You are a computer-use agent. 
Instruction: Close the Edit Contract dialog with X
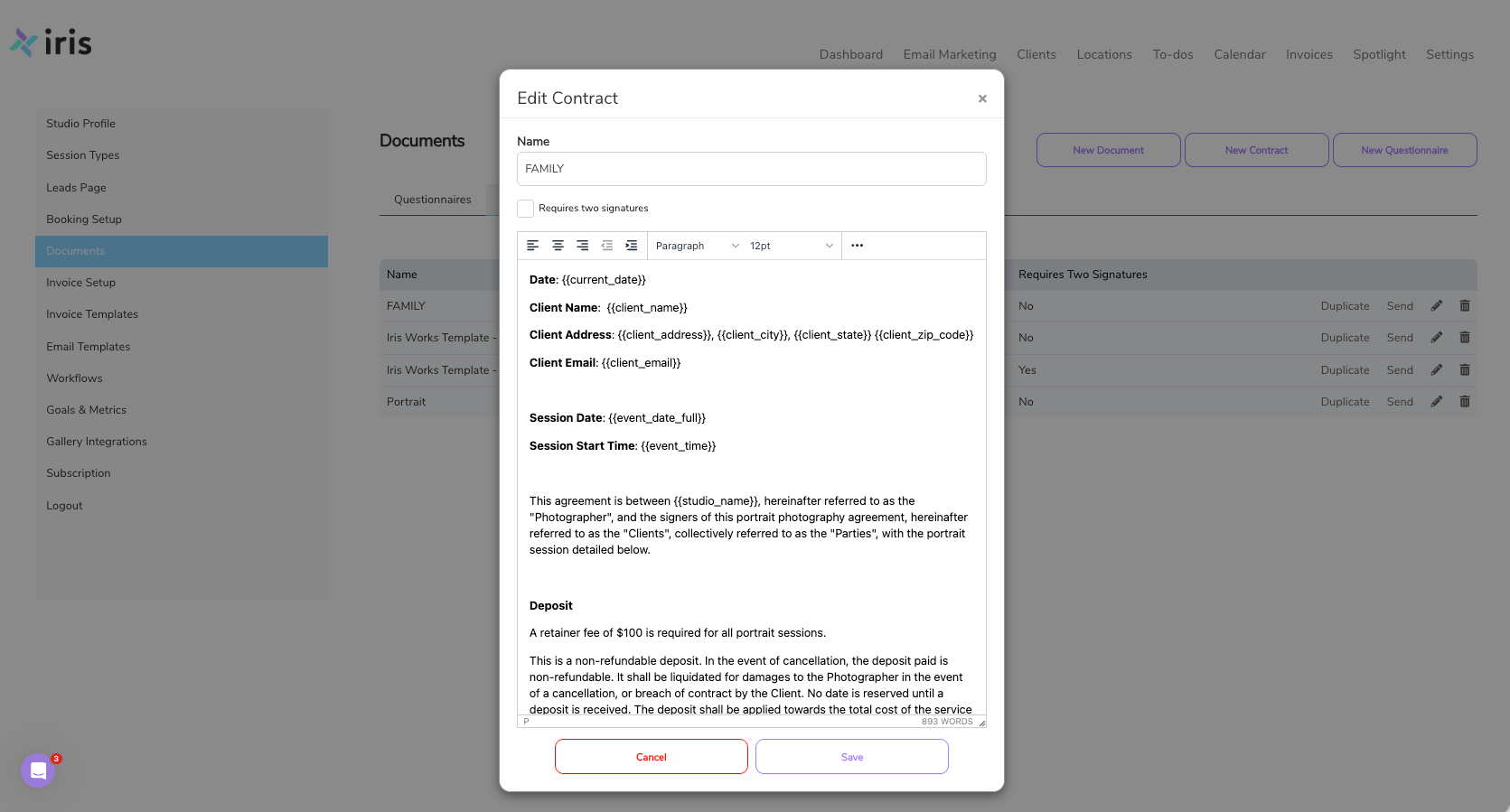(x=982, y=98)
